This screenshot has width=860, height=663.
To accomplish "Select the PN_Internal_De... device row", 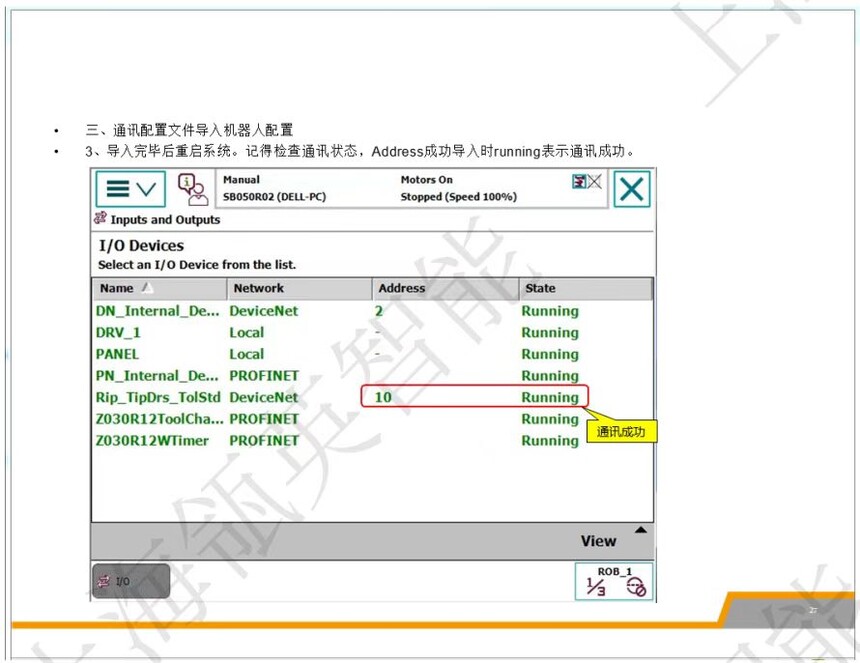I will pos(372,376).
